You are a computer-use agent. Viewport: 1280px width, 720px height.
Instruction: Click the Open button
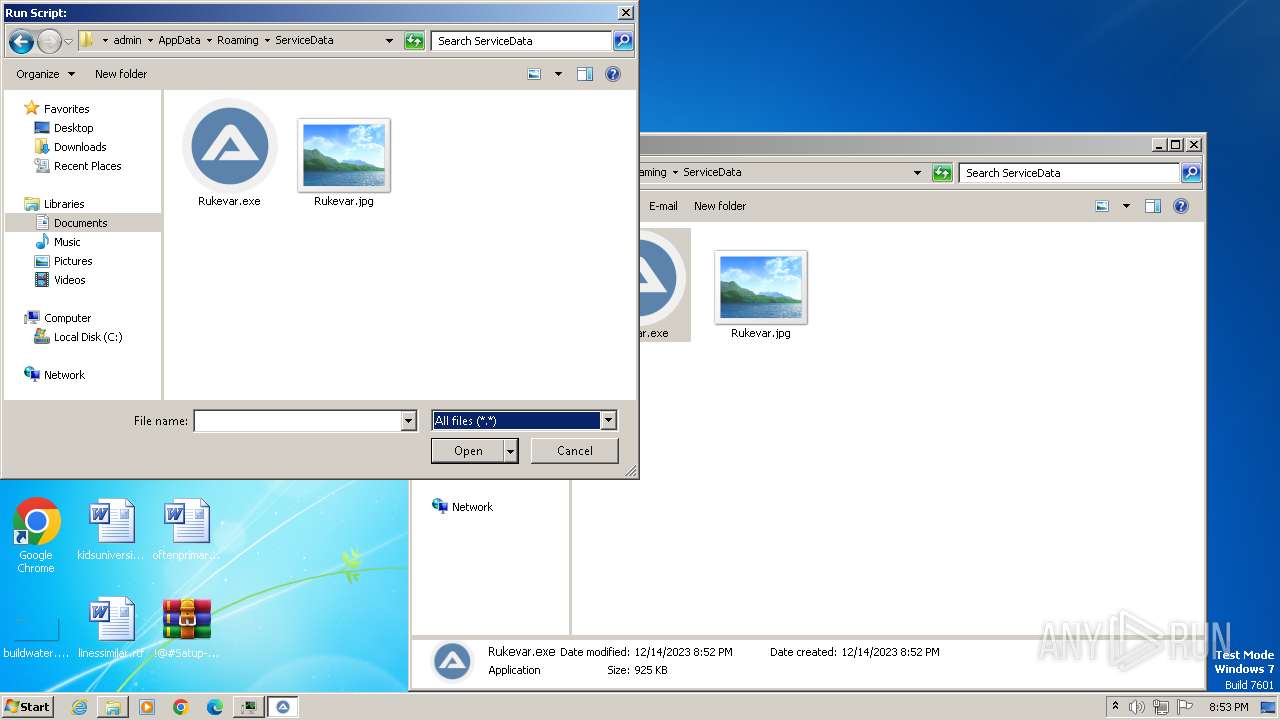[468, 451]
